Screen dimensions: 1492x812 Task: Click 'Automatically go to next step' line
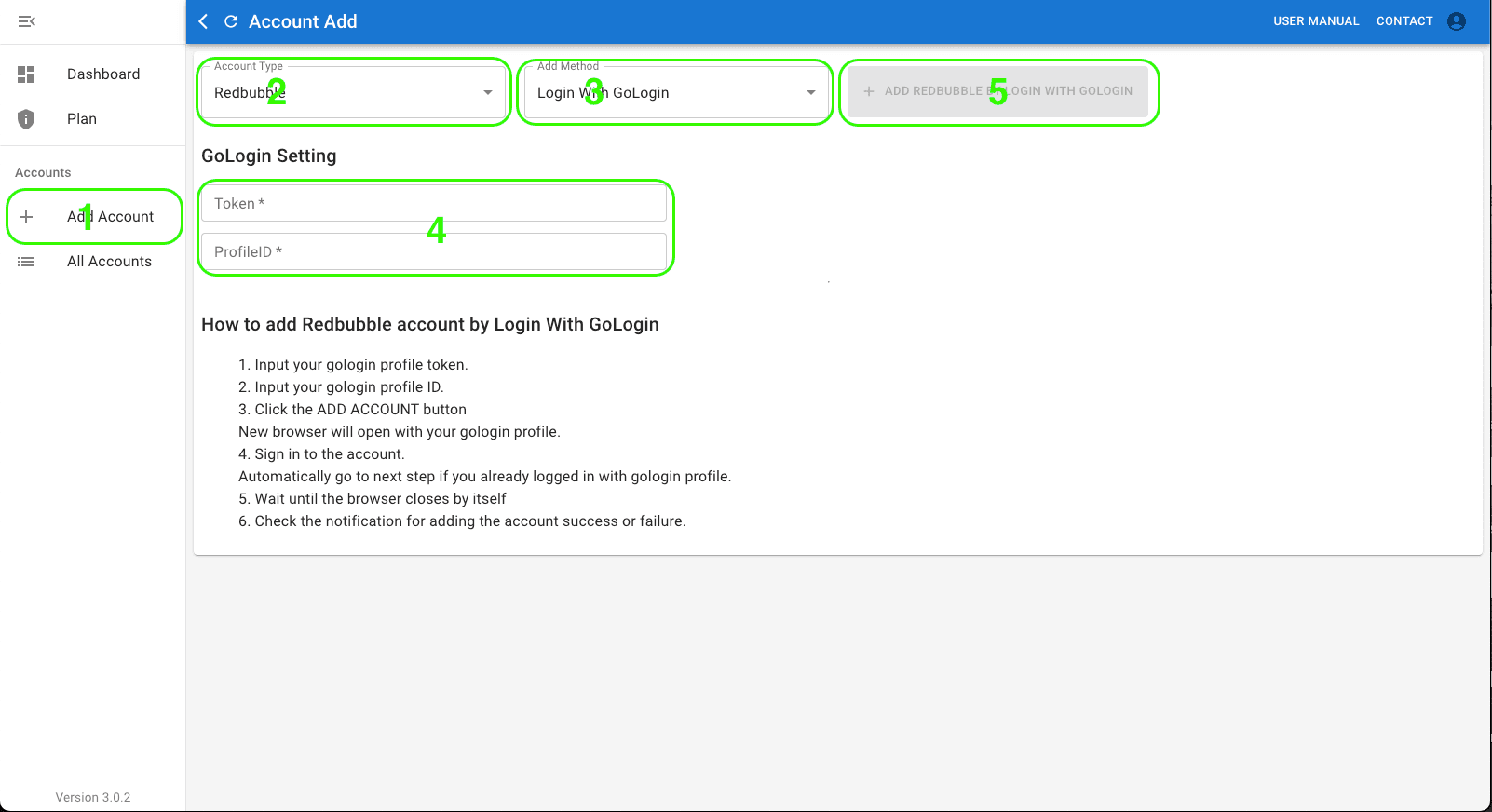tap(485, 477)
